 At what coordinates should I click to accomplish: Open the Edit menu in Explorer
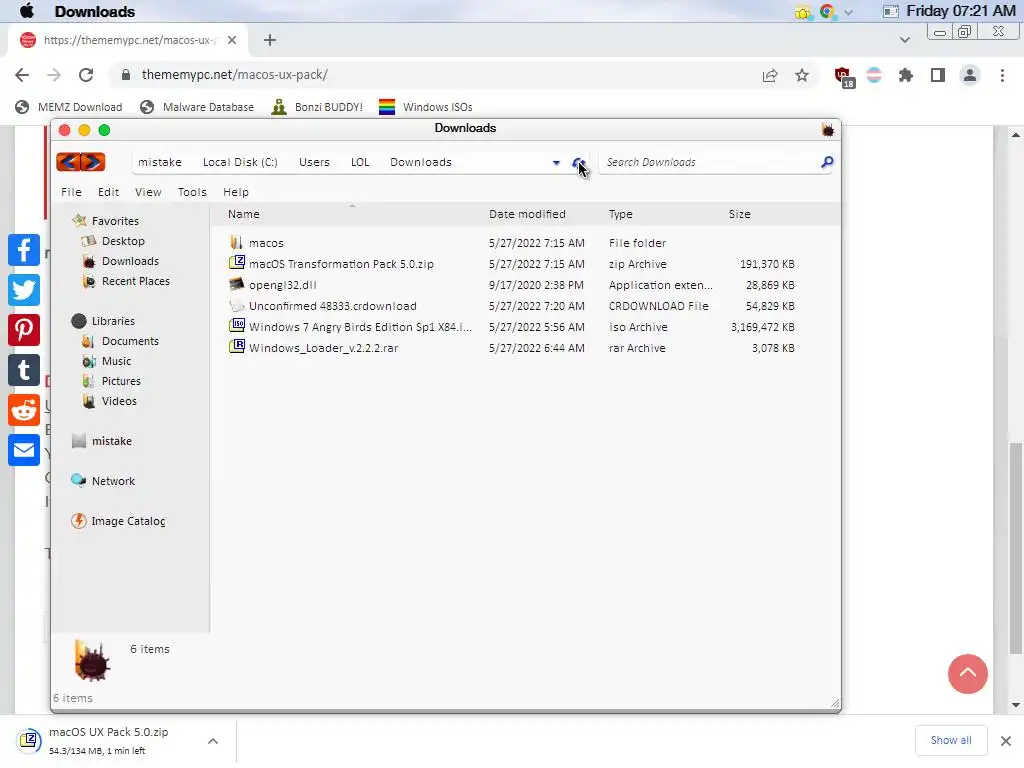point(108,192)
